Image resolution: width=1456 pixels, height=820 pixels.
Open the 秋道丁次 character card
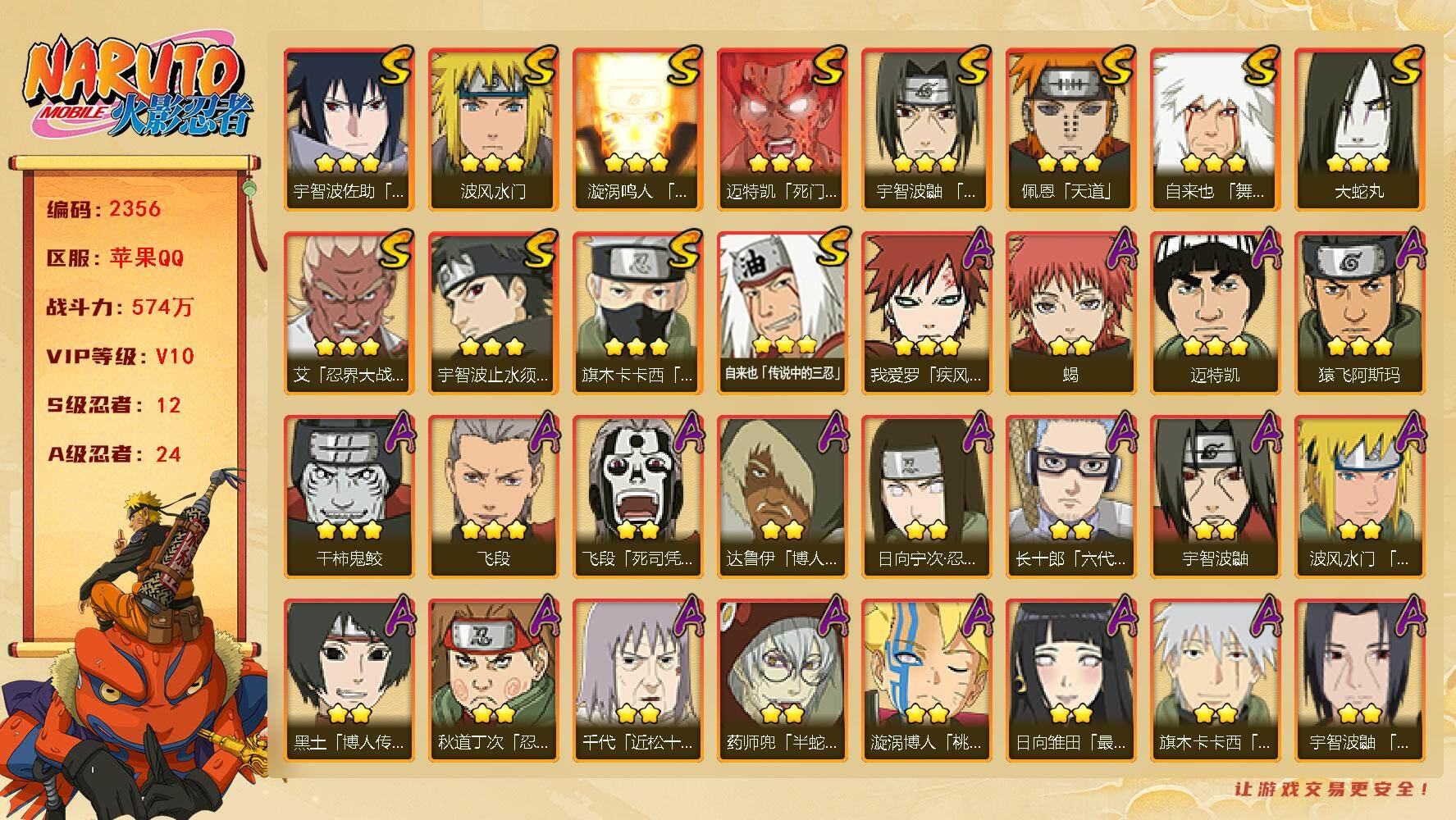coord(493,680)
